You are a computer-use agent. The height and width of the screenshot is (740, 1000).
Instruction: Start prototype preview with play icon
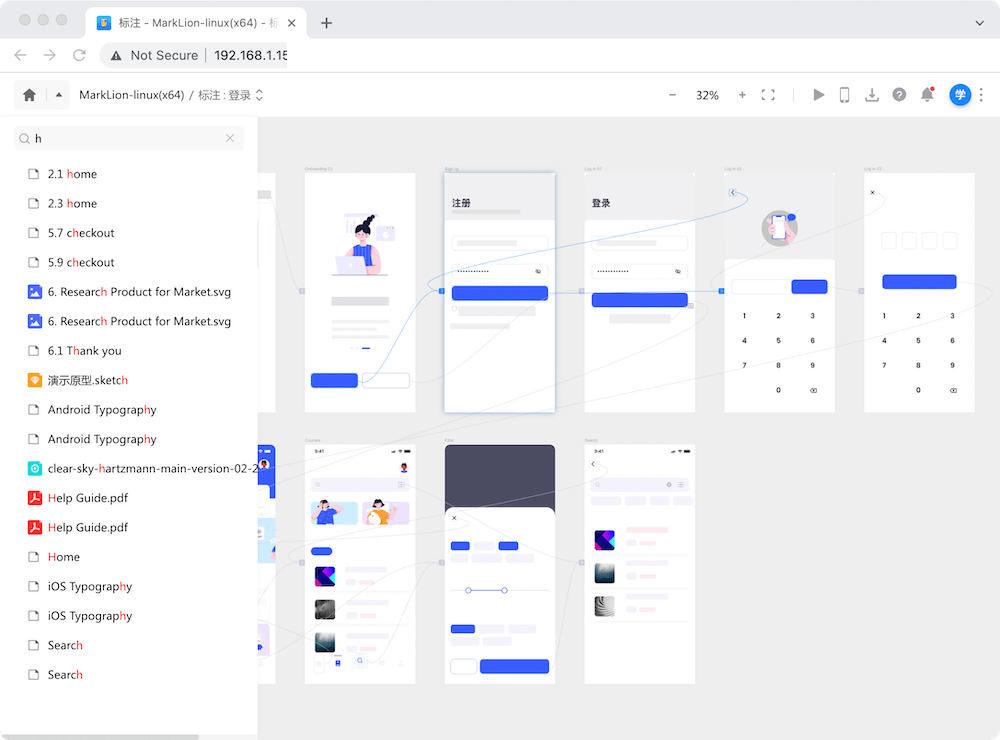coord(819,95)
